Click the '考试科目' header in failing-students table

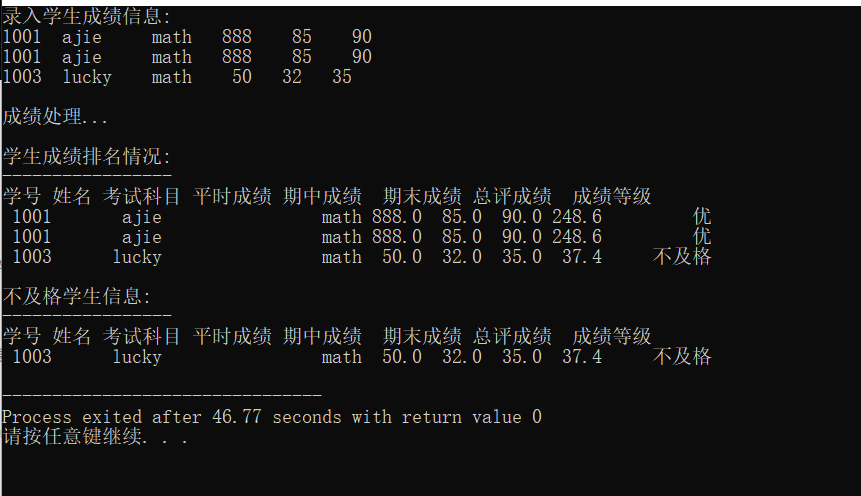(x=142, y=337)
